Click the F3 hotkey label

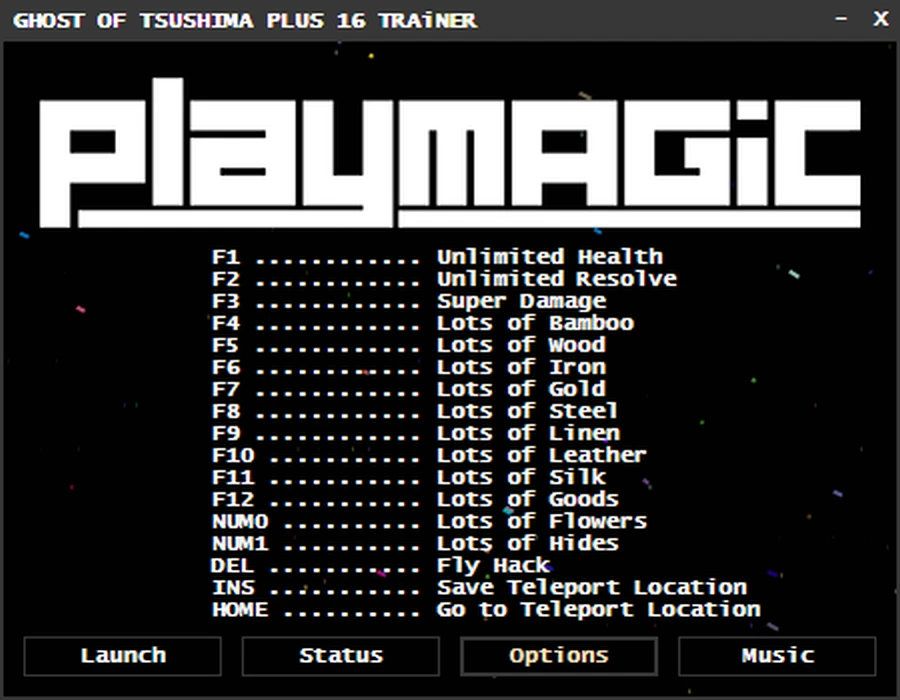click(226, 301)
